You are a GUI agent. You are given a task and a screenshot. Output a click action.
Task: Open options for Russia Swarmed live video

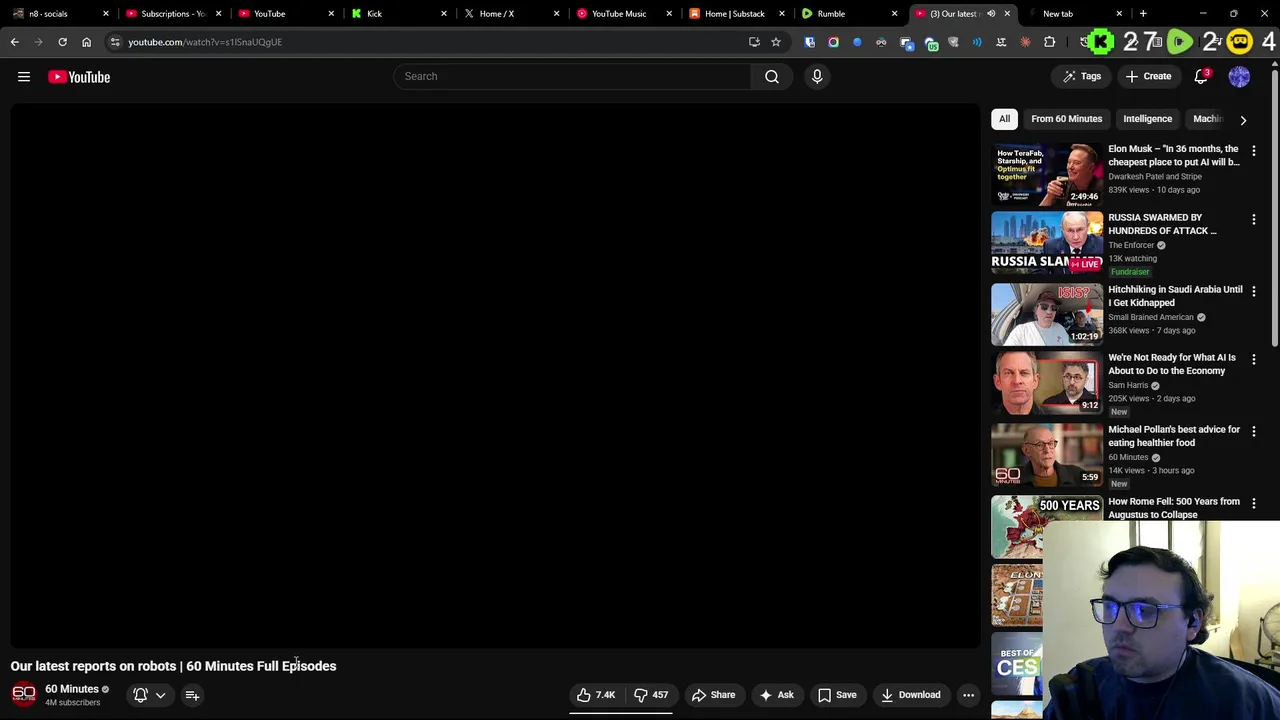1254,219
